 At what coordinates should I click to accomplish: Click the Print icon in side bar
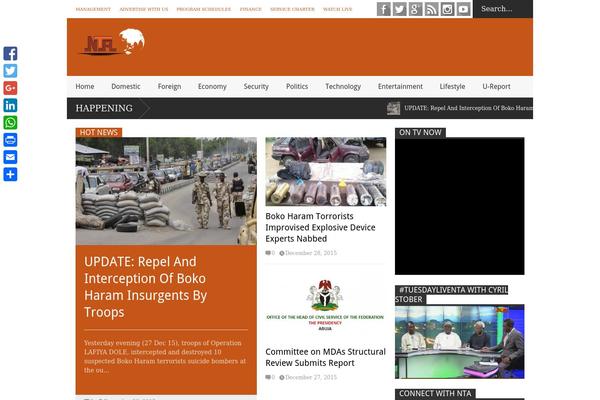tap(10, 140)
